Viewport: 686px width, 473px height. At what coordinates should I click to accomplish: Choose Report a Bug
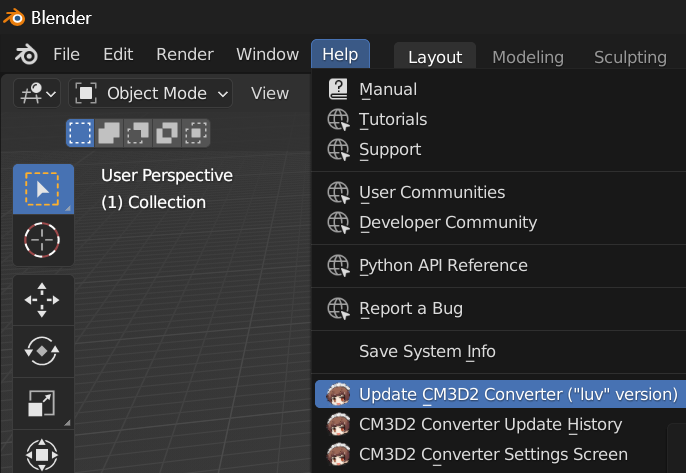(500, 308)
